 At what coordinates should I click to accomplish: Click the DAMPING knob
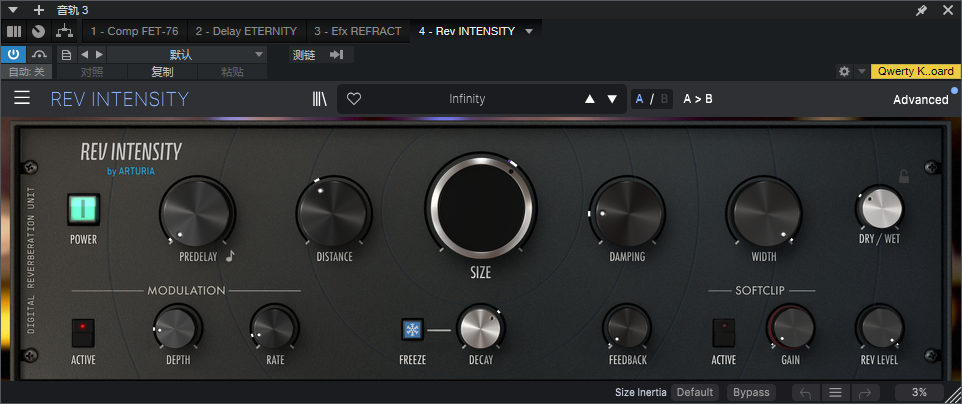tap(627, 212)
